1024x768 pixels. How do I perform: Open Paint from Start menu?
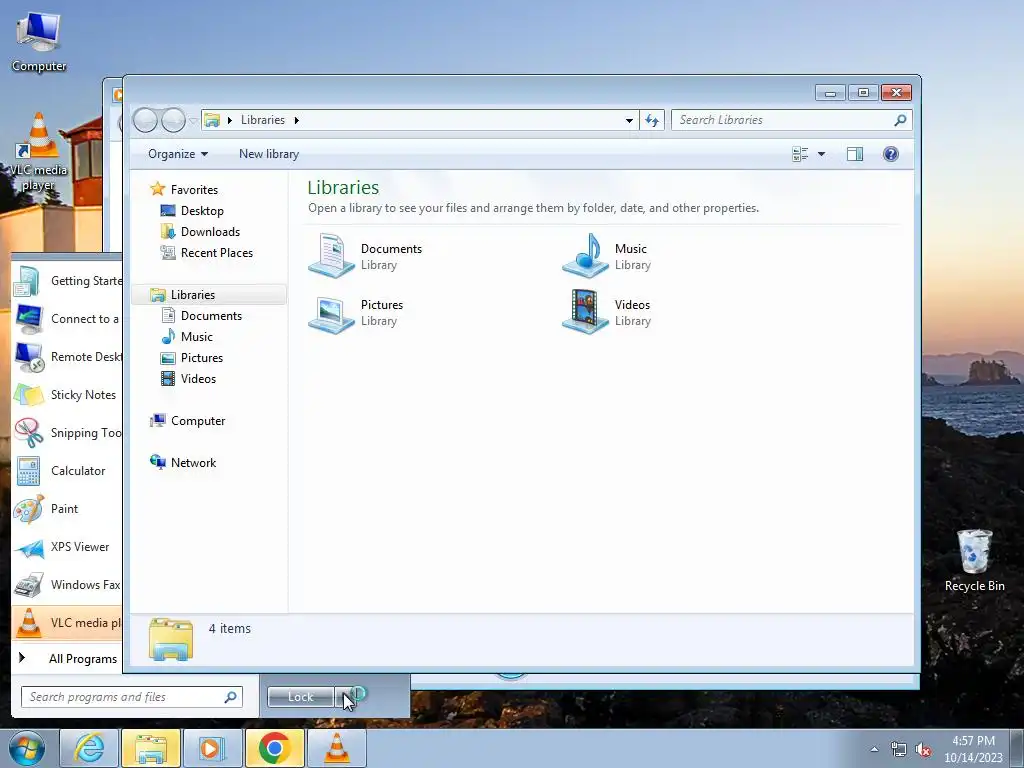click(67, 509)
